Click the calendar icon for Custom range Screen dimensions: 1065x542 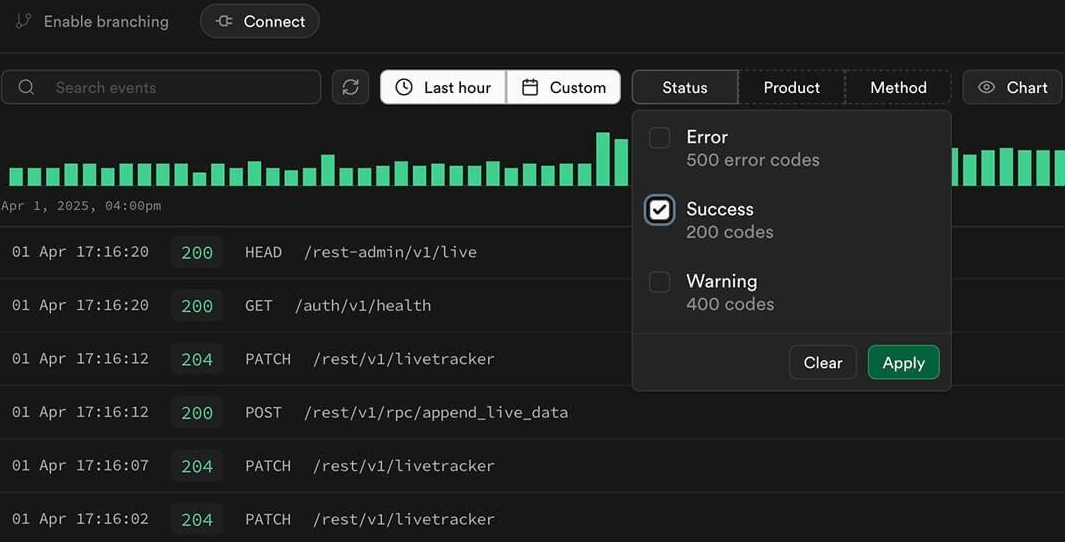pyautogui.click(x=530, y=87)
